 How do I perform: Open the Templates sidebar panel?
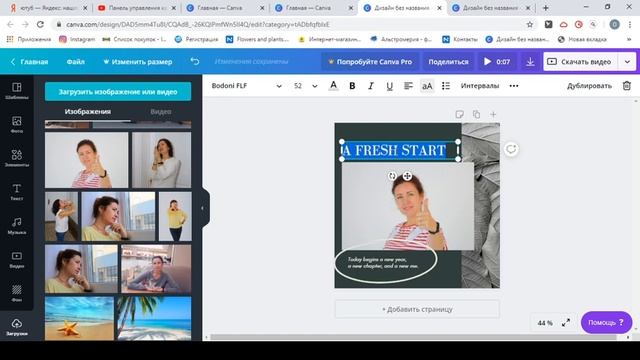tap(17, 91)
